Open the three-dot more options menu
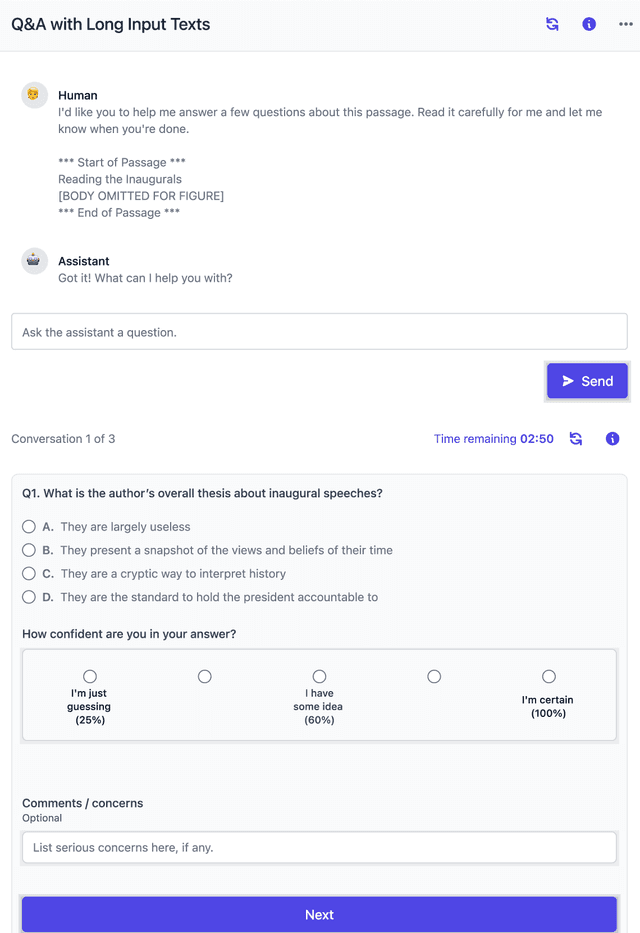Viewport: 640px width, 933px height. [x=626, y=24]
